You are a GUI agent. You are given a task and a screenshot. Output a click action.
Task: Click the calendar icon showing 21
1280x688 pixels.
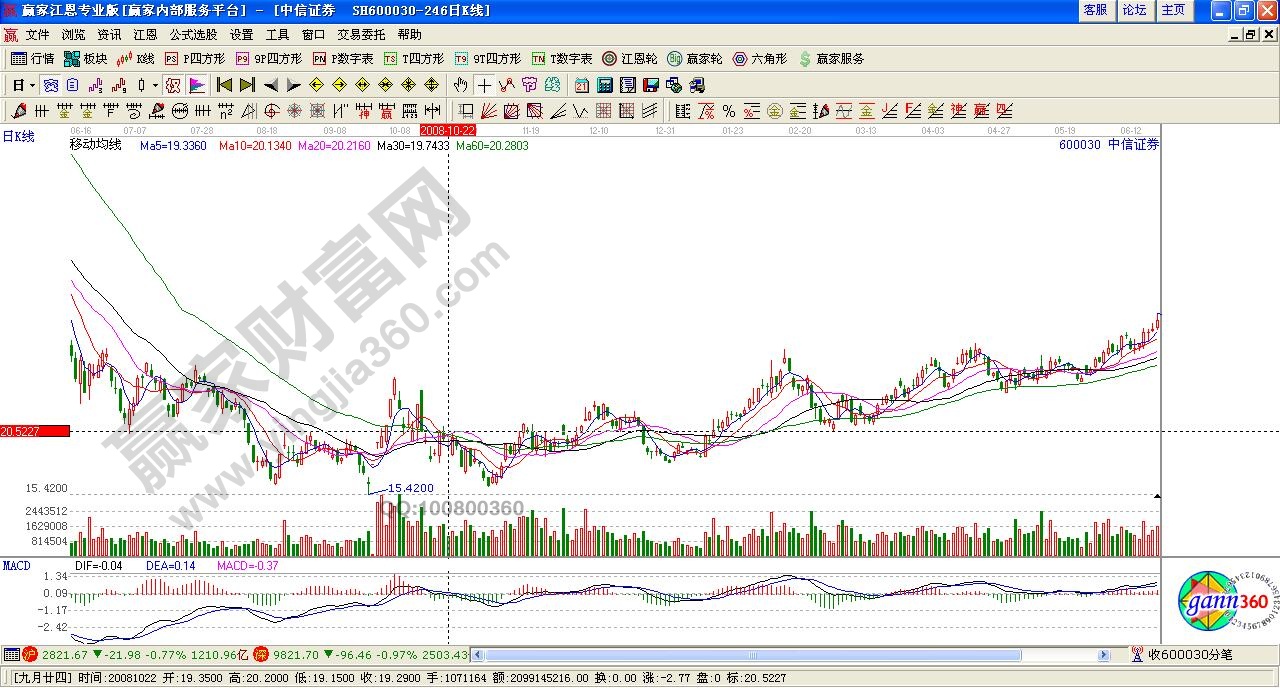click(x=582, y=85)
